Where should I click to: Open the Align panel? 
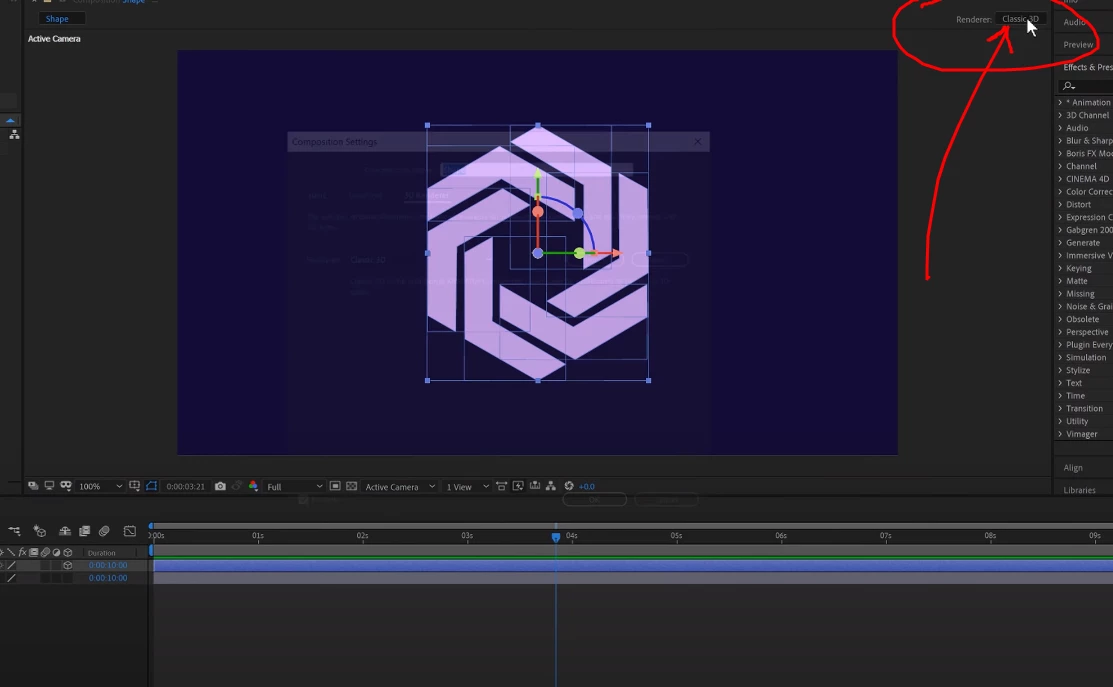click(1073, 468)
